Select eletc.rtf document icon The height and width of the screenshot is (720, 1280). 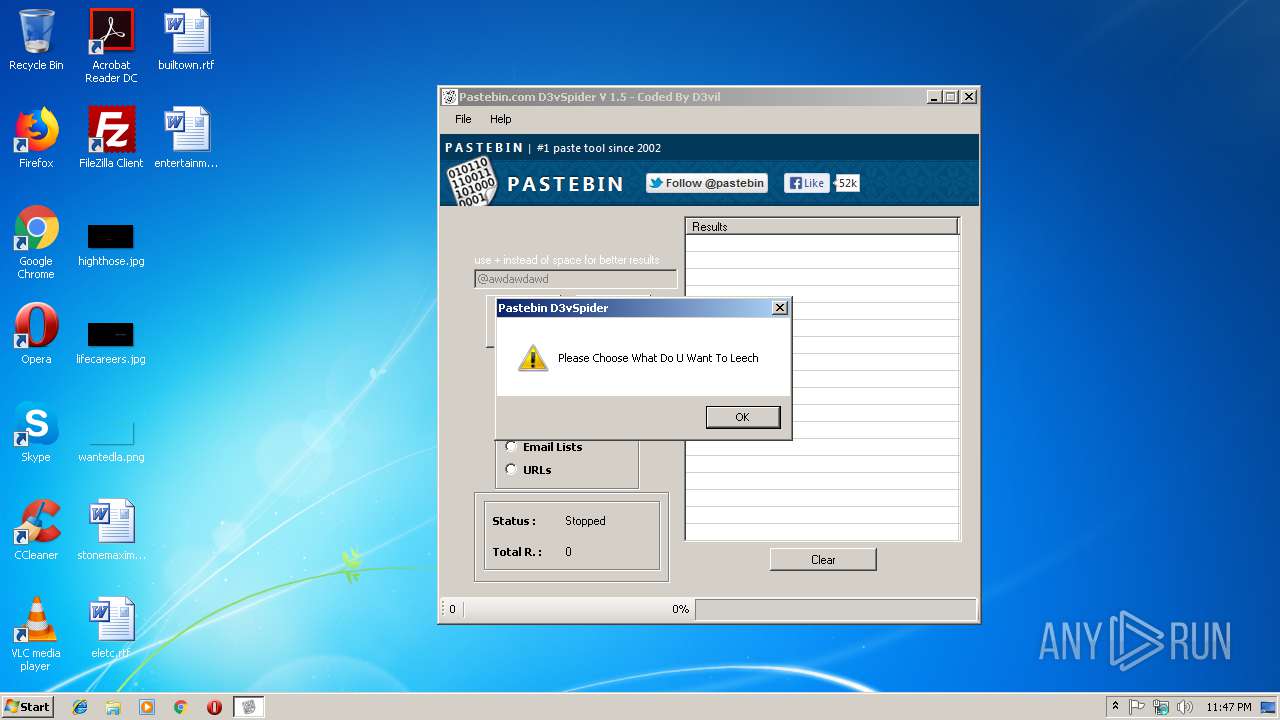point(111,628)
